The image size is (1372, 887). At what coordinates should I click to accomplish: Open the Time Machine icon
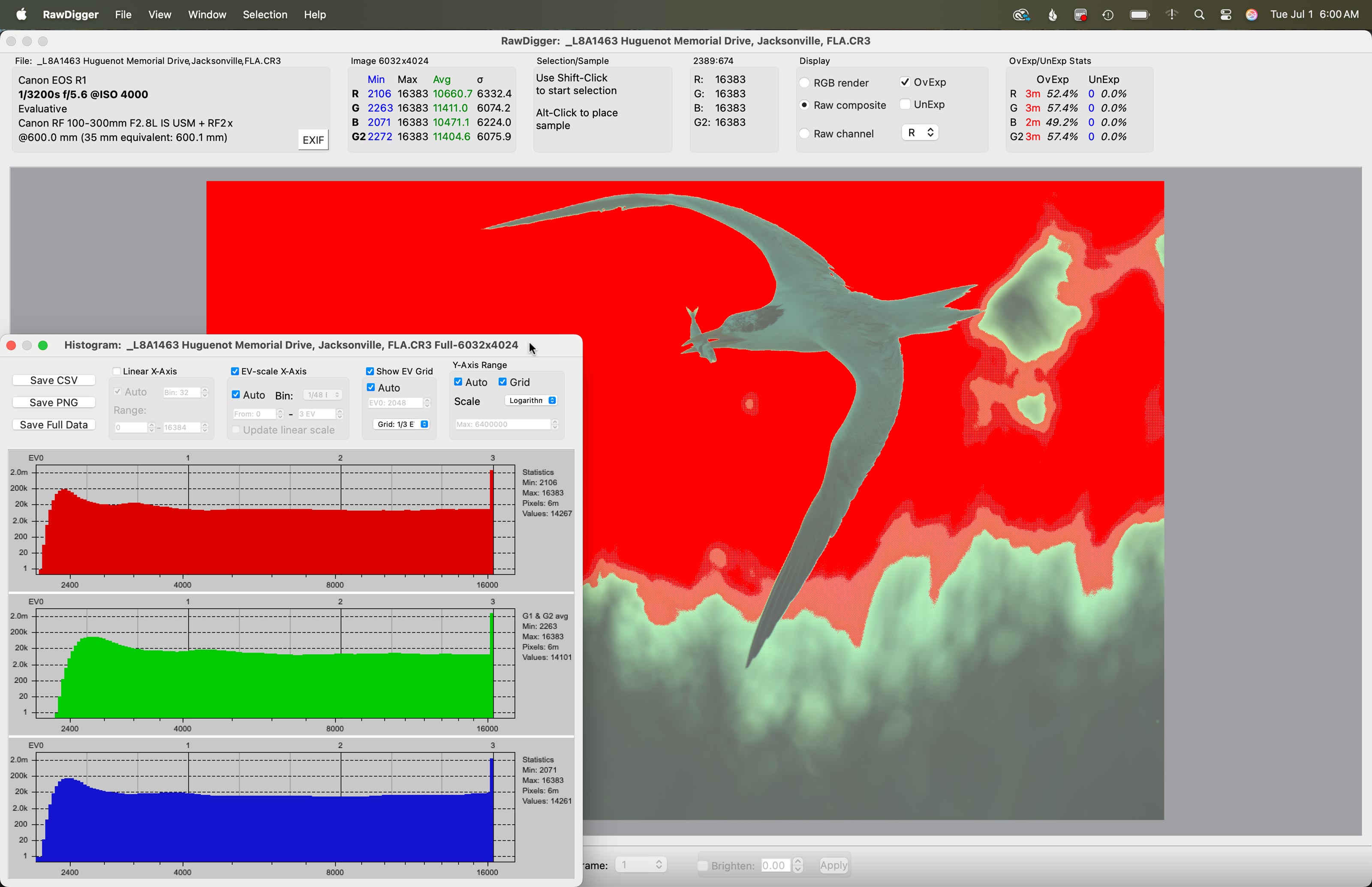tap(1108, 15)
